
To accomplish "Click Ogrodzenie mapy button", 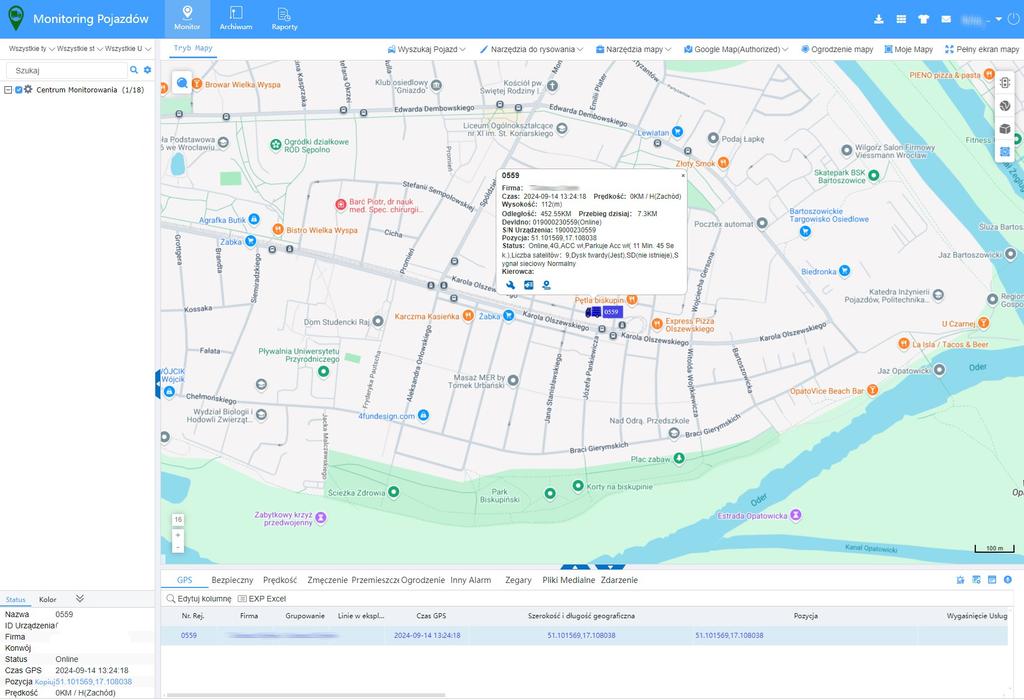I will pyautogui.click(x=837, y=49).
